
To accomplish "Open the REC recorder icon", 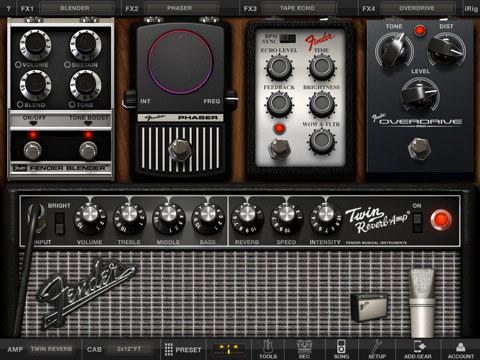I will coord(304,349).
